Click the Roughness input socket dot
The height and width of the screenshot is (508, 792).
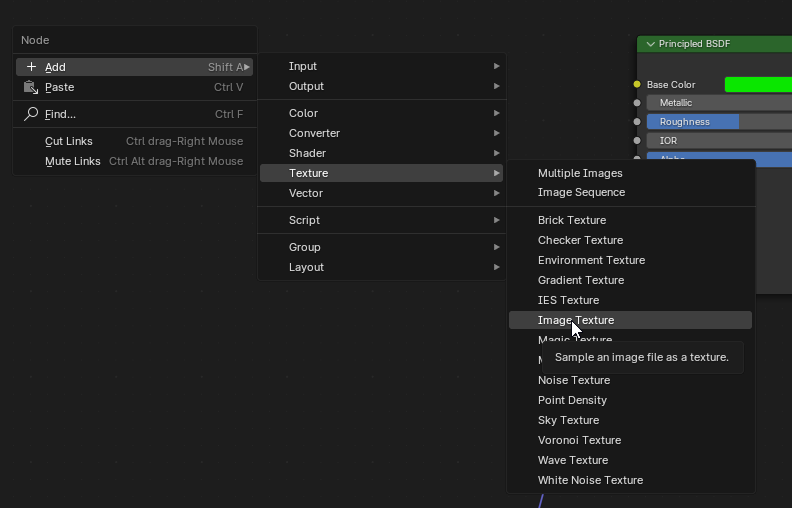(637, 122)
